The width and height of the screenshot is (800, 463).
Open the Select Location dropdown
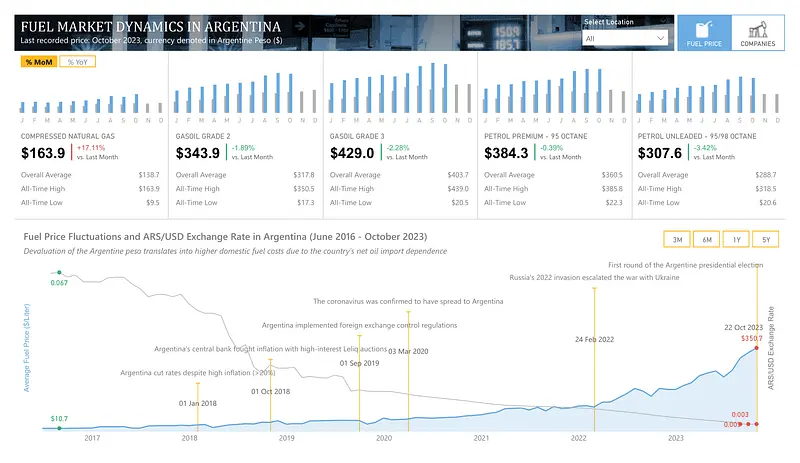tap(625, 38)
